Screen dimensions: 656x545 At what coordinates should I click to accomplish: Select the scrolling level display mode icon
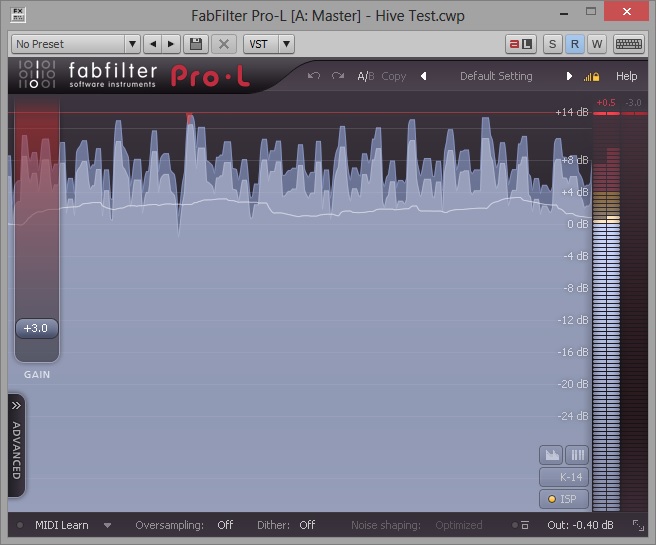point(551,455)
